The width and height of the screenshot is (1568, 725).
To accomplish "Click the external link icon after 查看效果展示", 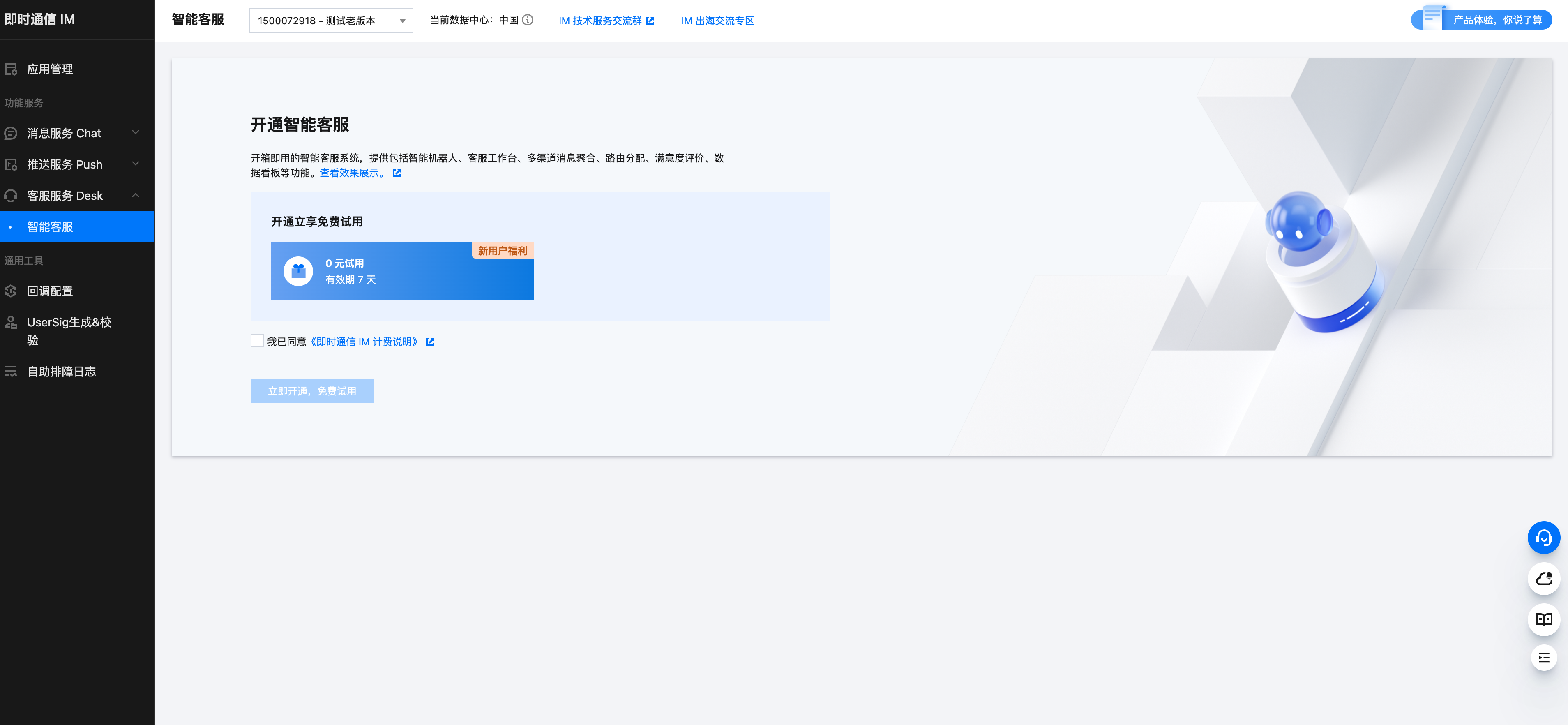I will [397, 173].
